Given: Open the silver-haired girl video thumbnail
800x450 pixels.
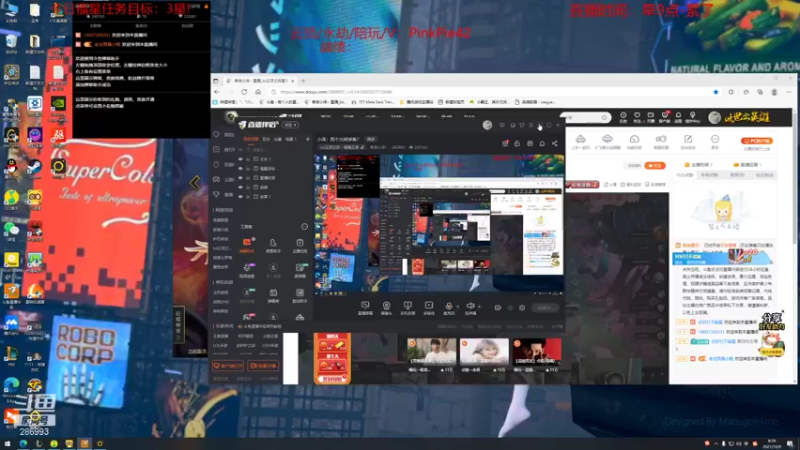Looking at the screenshot, I should pyautogui.click(x=484, y=352).
